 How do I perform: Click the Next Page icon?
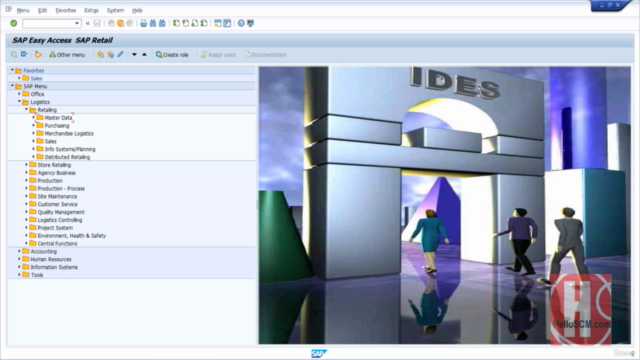[195, 23]
